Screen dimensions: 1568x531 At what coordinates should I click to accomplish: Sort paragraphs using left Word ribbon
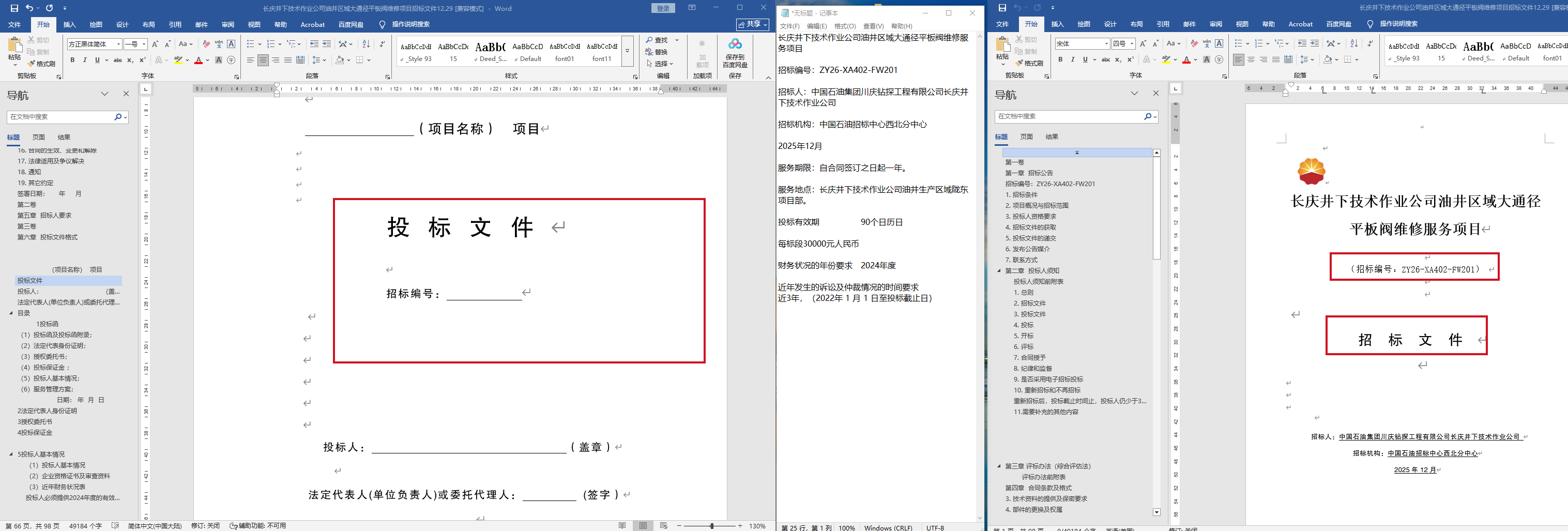(x=366, y=44)
